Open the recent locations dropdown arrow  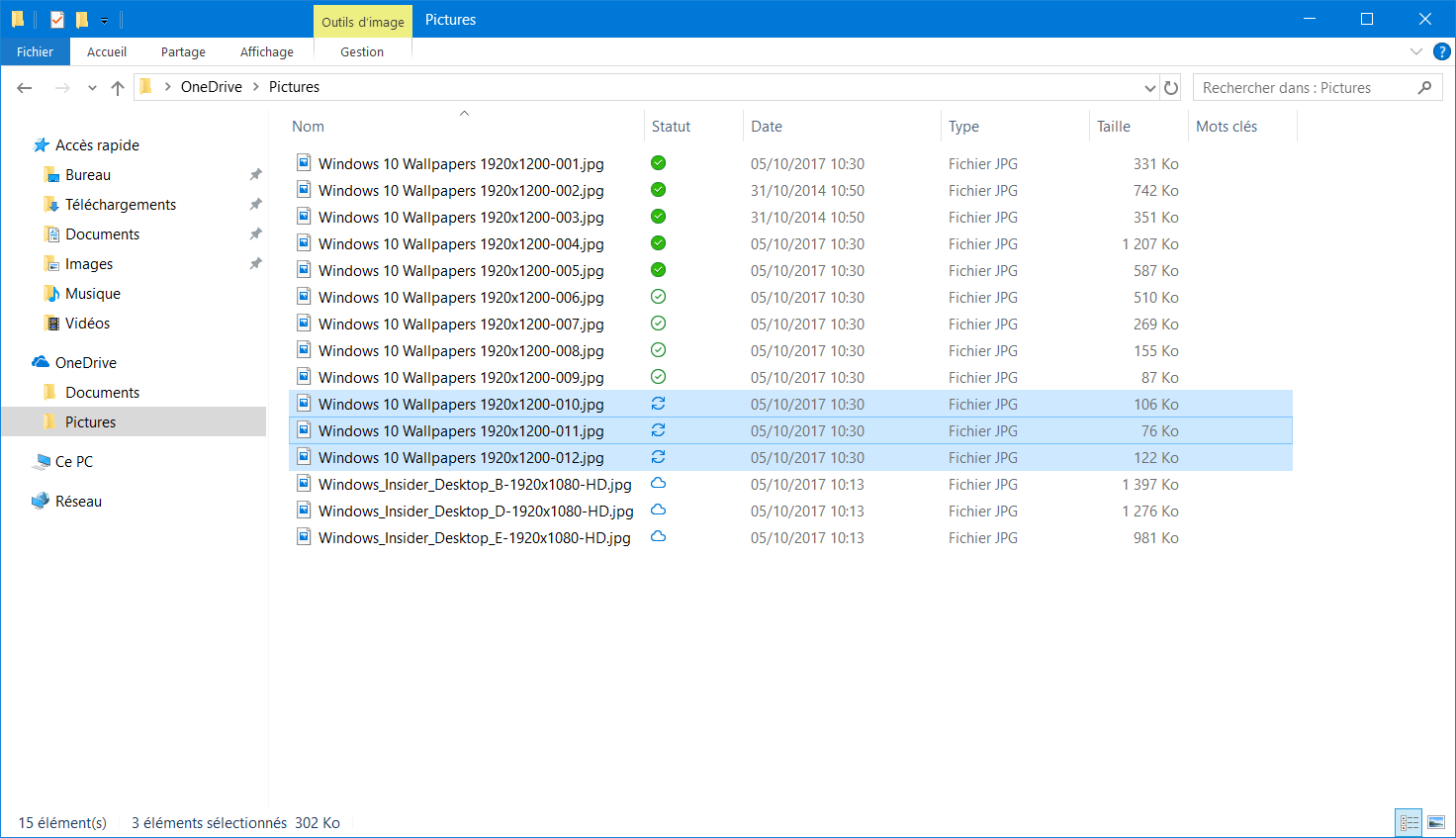point(92,88)
